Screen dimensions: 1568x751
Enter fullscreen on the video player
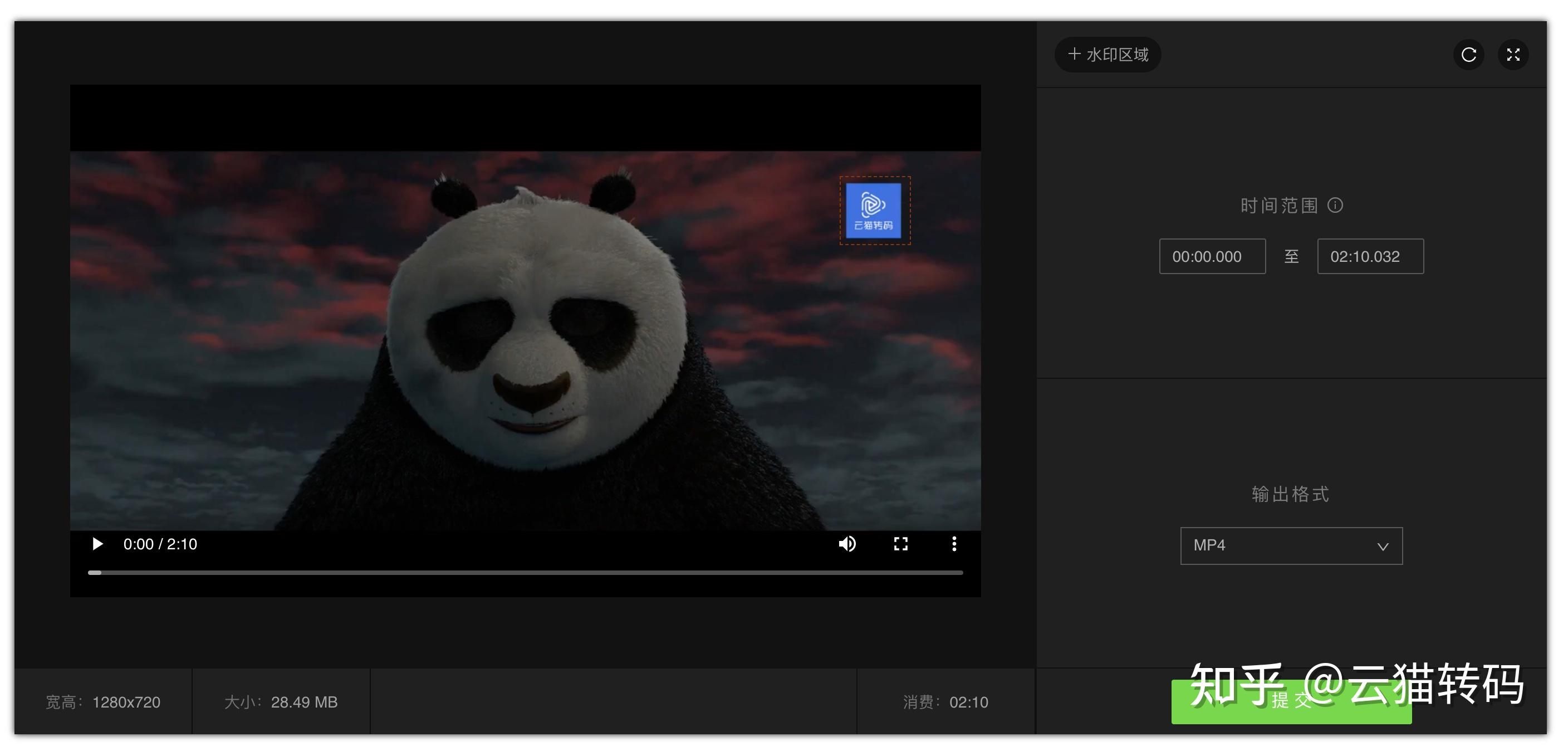pyautogui.click(x=901, y=544)
